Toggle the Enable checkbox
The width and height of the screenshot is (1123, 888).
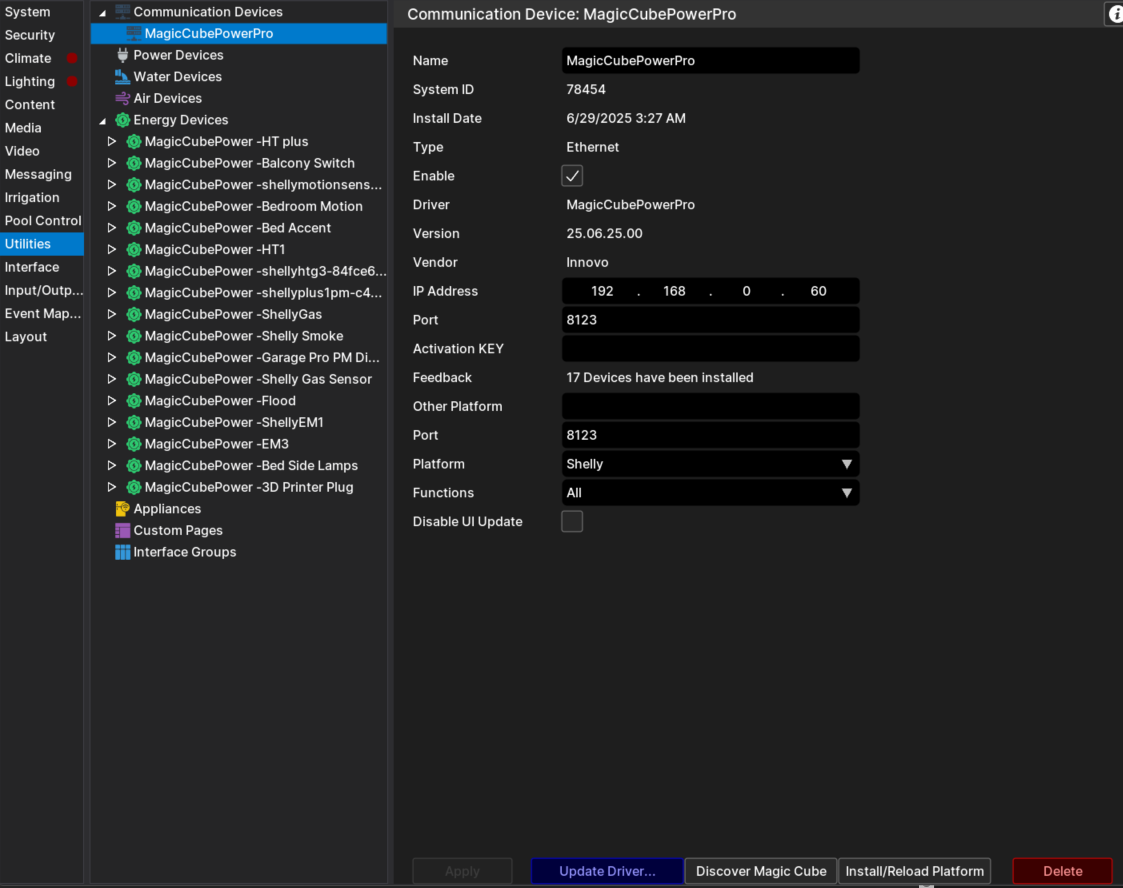click(572, 175)
